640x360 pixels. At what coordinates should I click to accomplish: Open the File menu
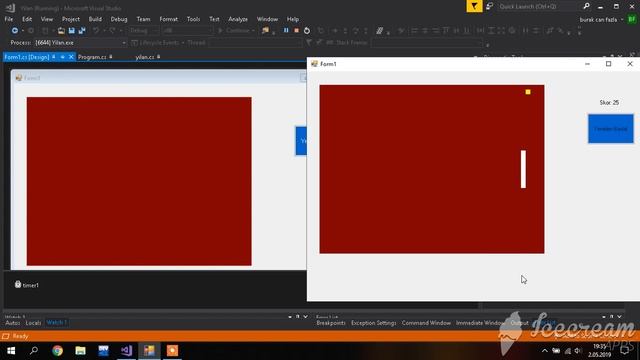(x=9, y=19)
